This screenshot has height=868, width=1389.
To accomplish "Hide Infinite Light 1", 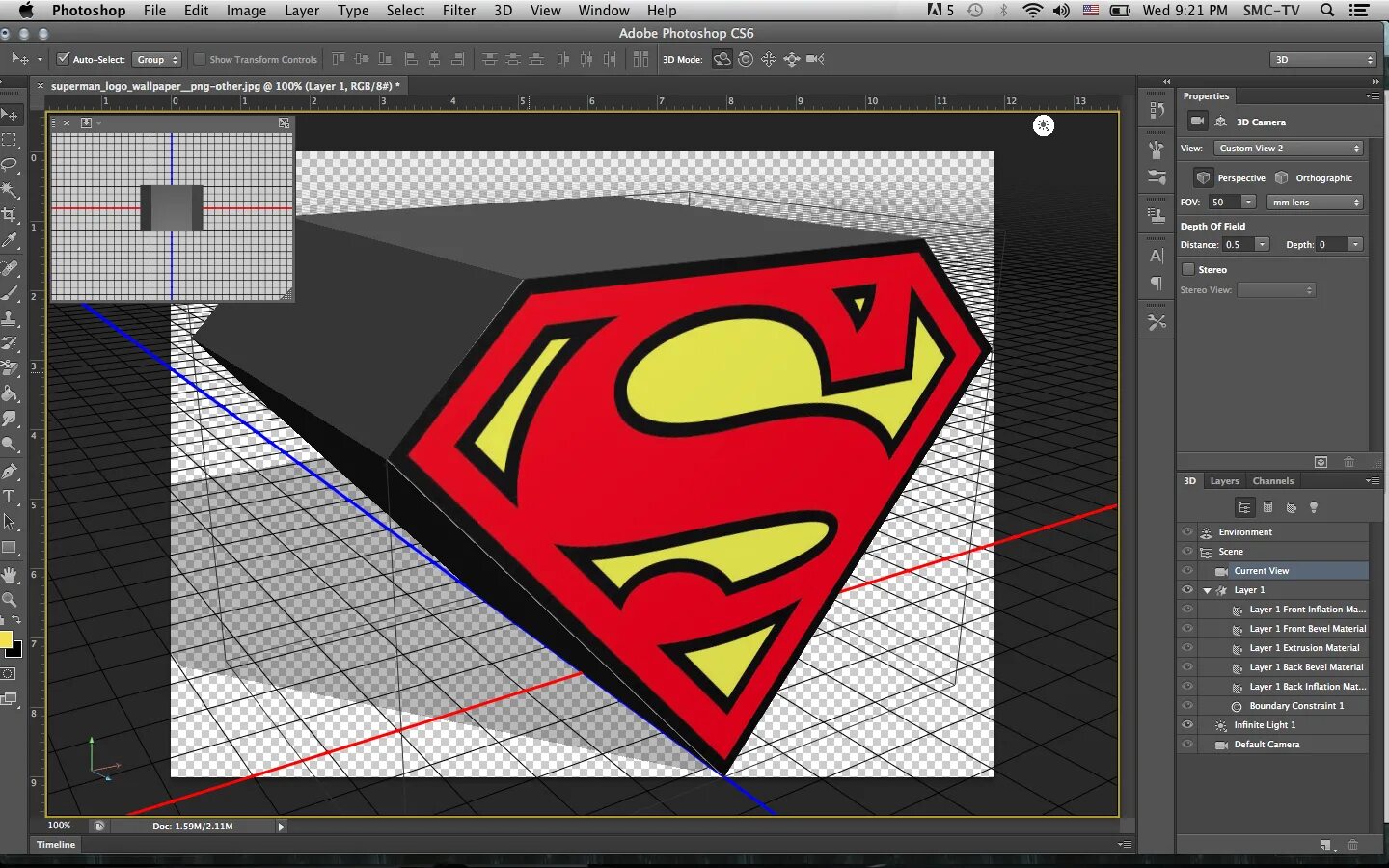I will 1187,724.
